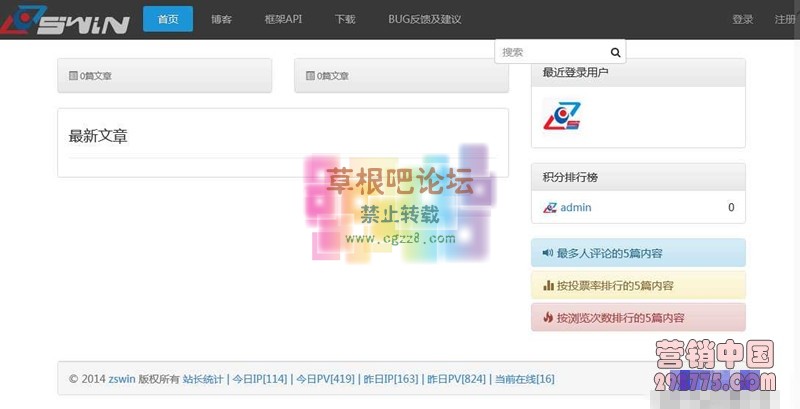Screen dimensions: 800x409
Task: Open the 首页 home tab
Action: 168,19
